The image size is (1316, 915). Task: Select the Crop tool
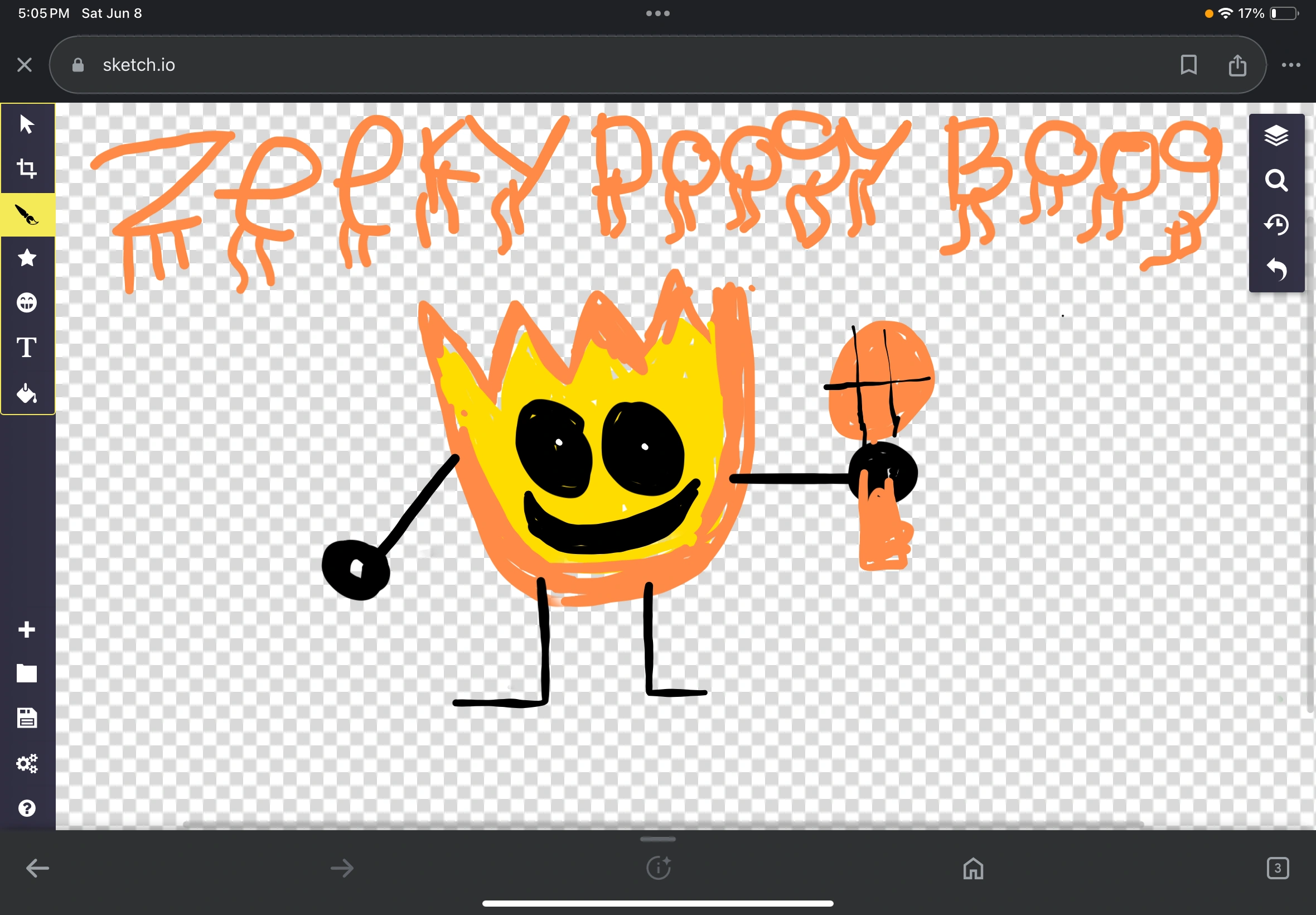26,168
